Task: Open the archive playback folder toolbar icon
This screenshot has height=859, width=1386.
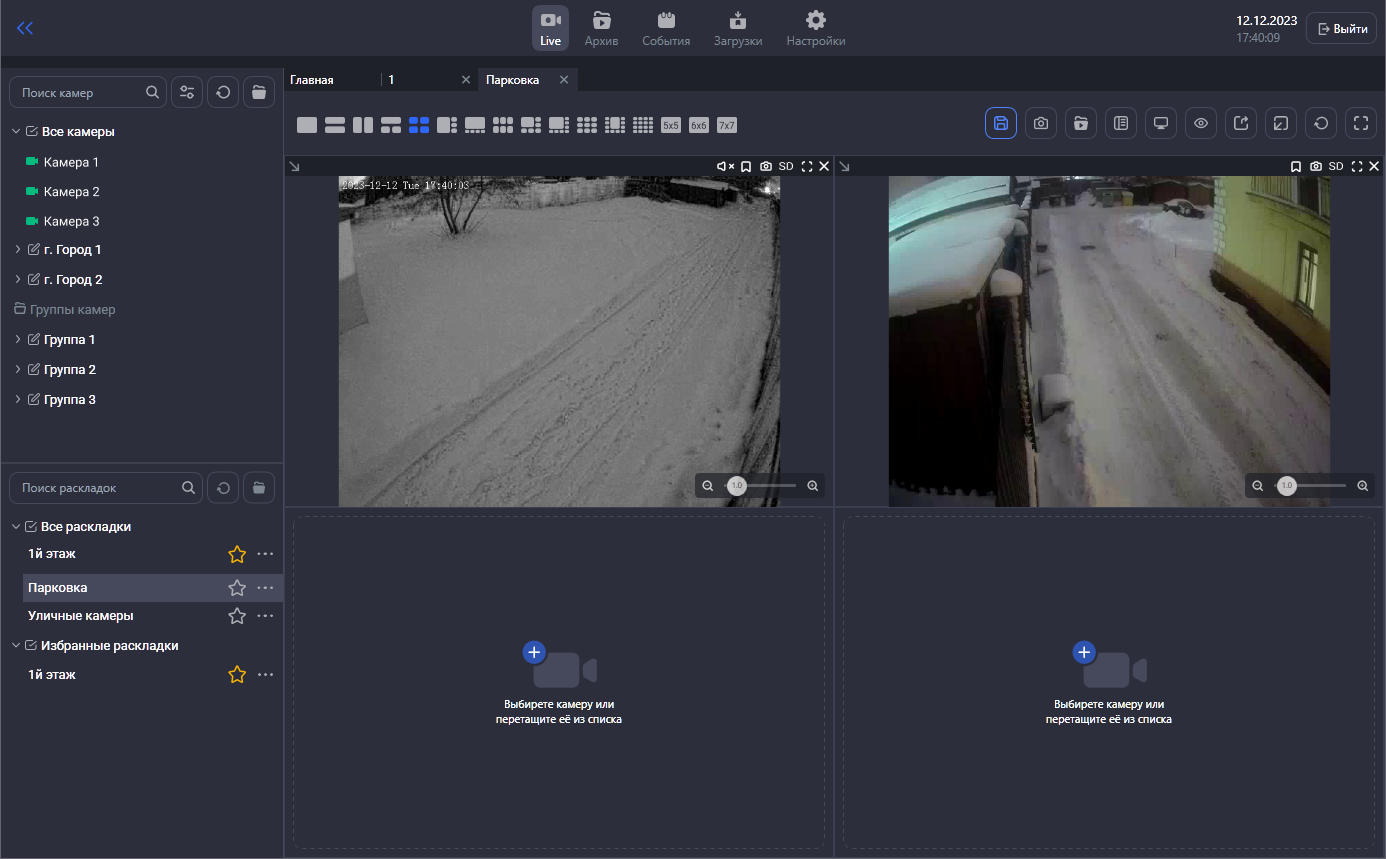Action: [x=1081, y=123]
